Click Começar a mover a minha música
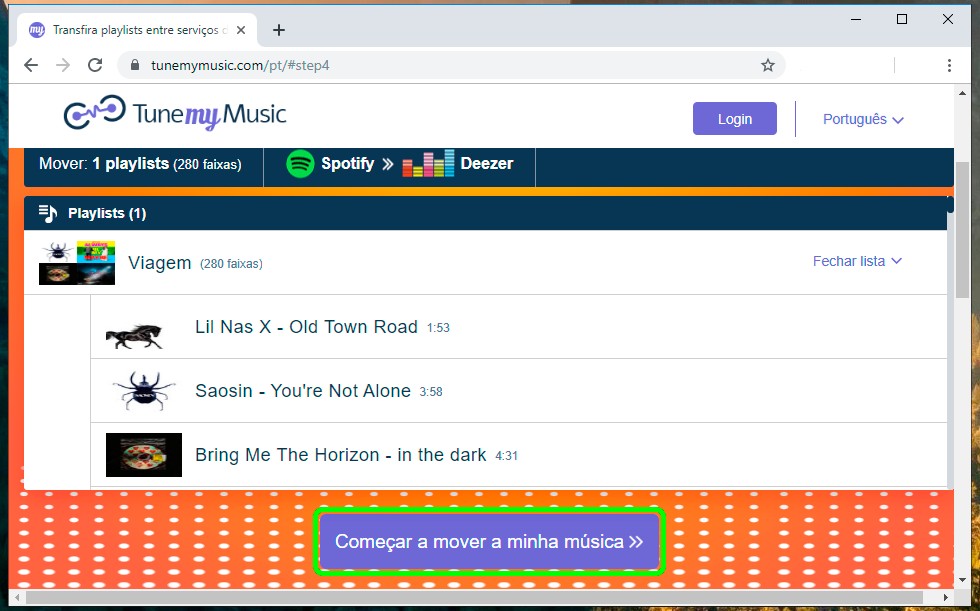 (x=489, y=542)
